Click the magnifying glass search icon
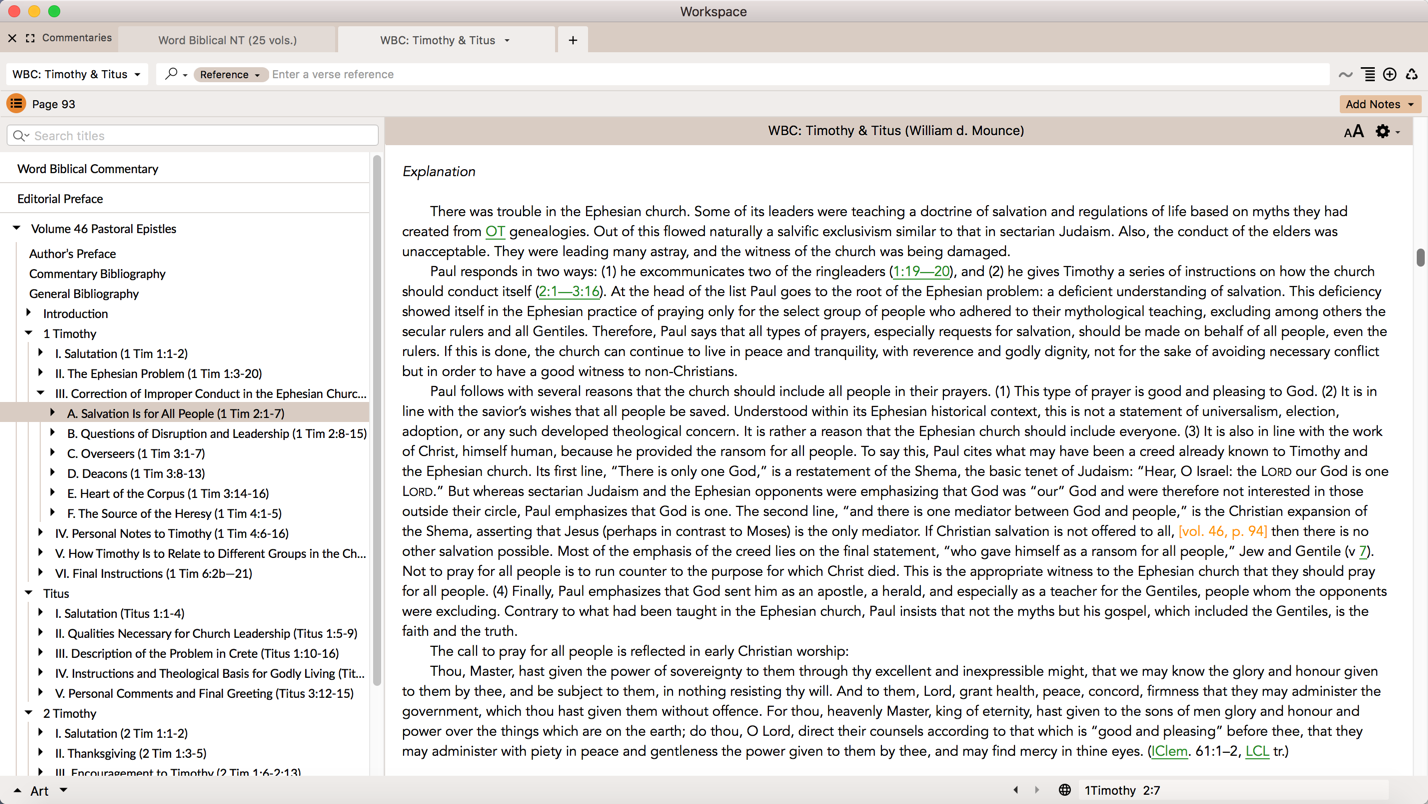This screenshot has height=804, width=1428. (x=171, y=74)
